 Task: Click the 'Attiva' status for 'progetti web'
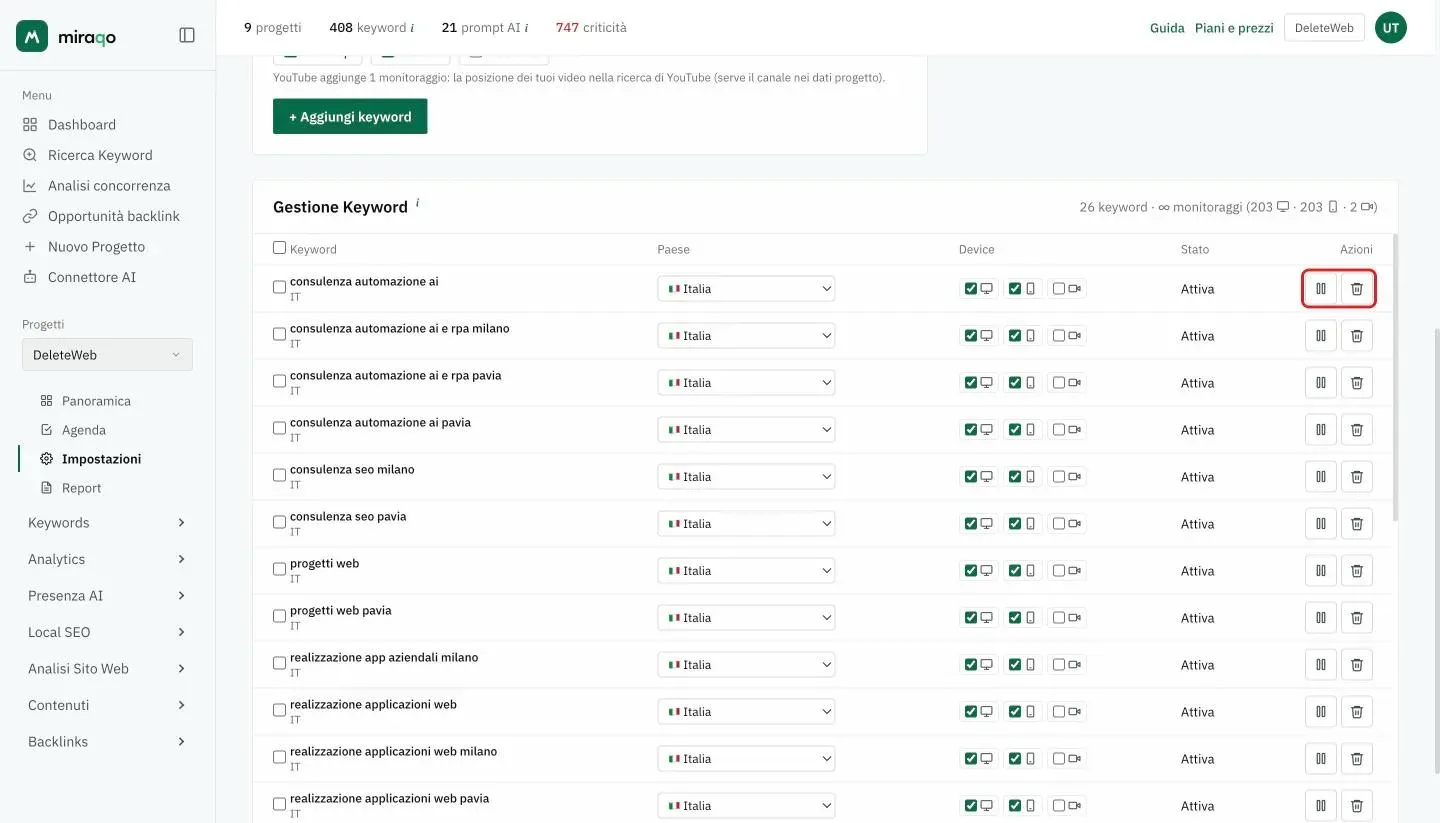click(x=1198, y=571)
